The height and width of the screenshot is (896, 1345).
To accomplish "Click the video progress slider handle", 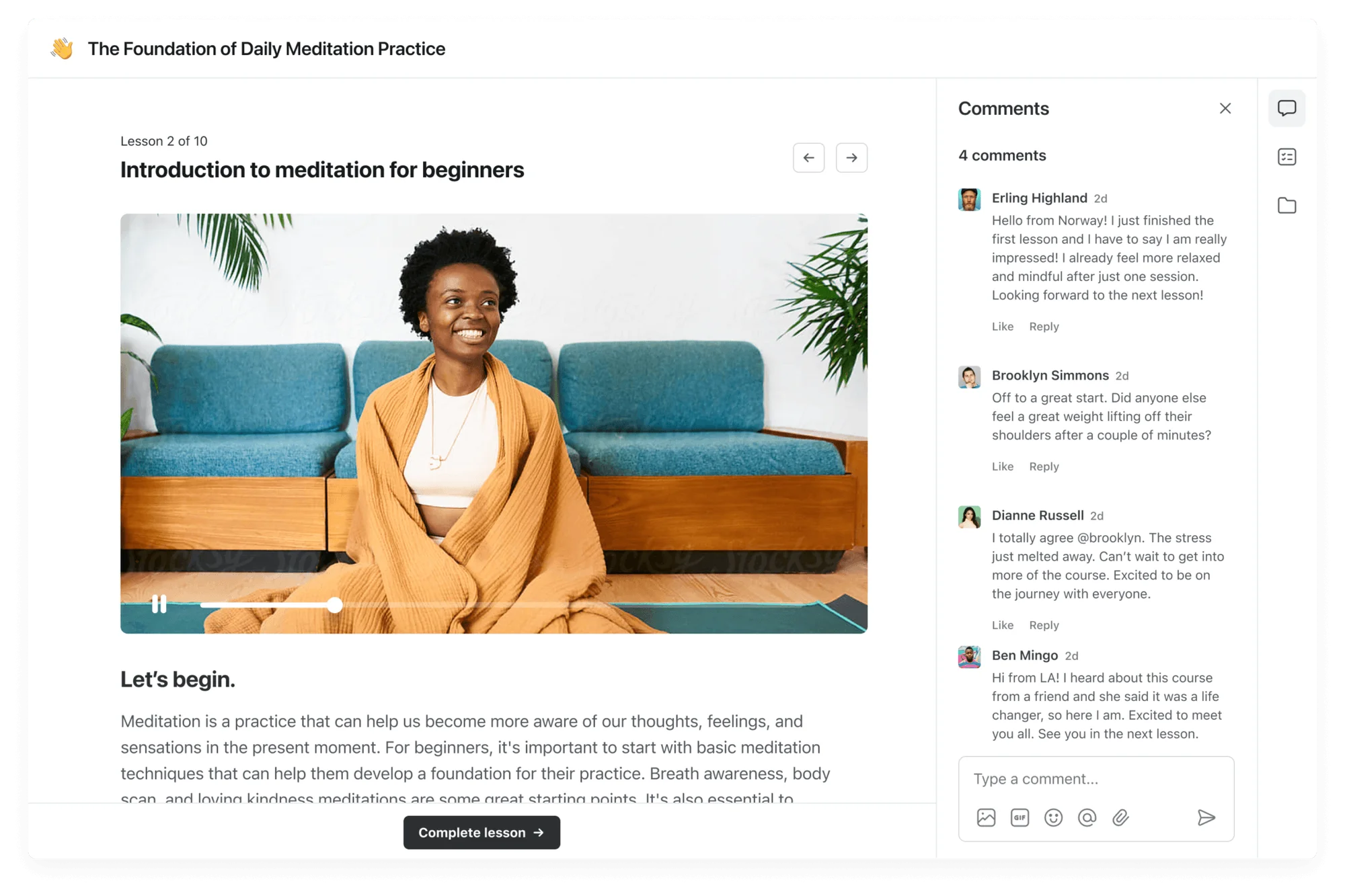I will tap(335, 605).
